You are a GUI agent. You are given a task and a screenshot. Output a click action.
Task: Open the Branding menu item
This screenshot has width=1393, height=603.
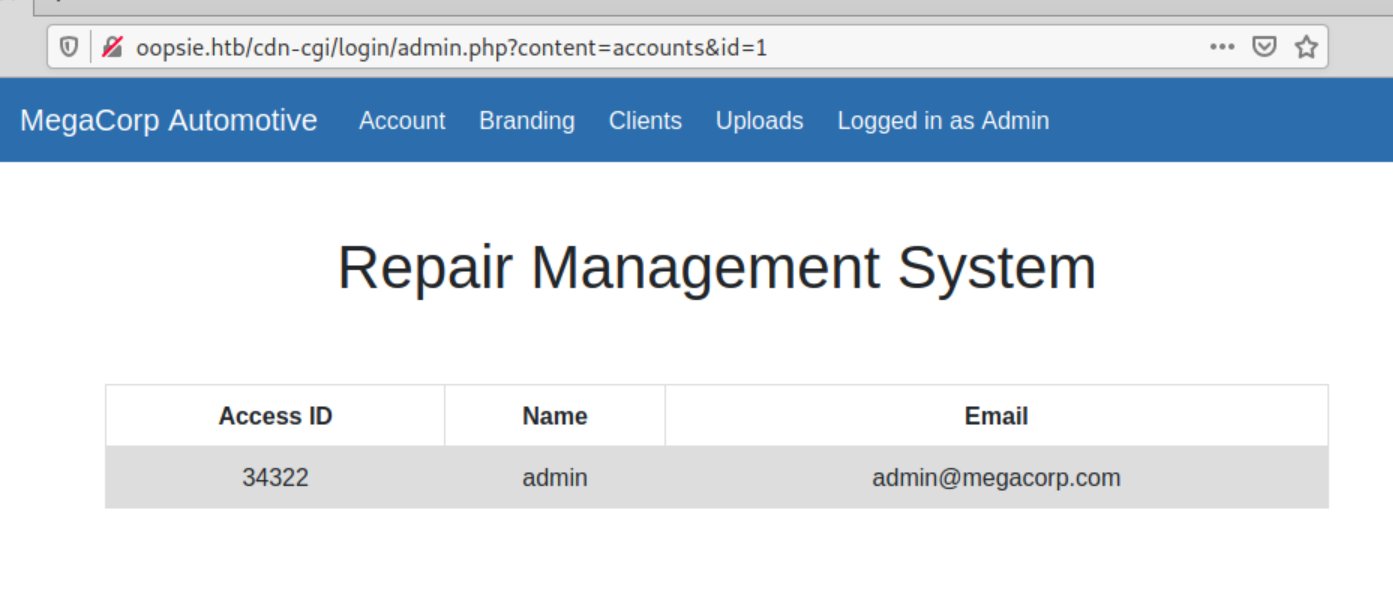pos(527,121)
